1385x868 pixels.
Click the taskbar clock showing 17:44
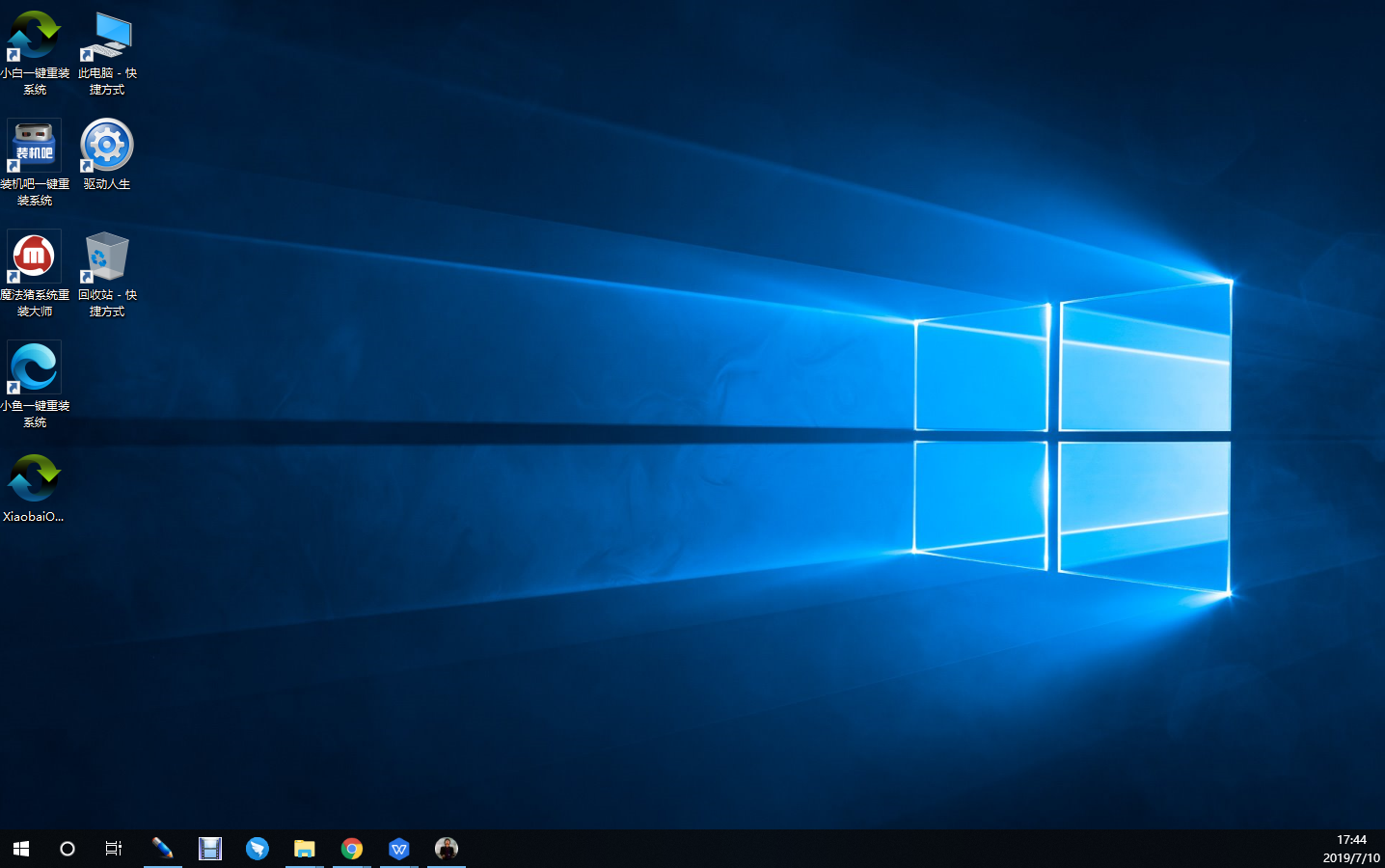coord(1351,840)
